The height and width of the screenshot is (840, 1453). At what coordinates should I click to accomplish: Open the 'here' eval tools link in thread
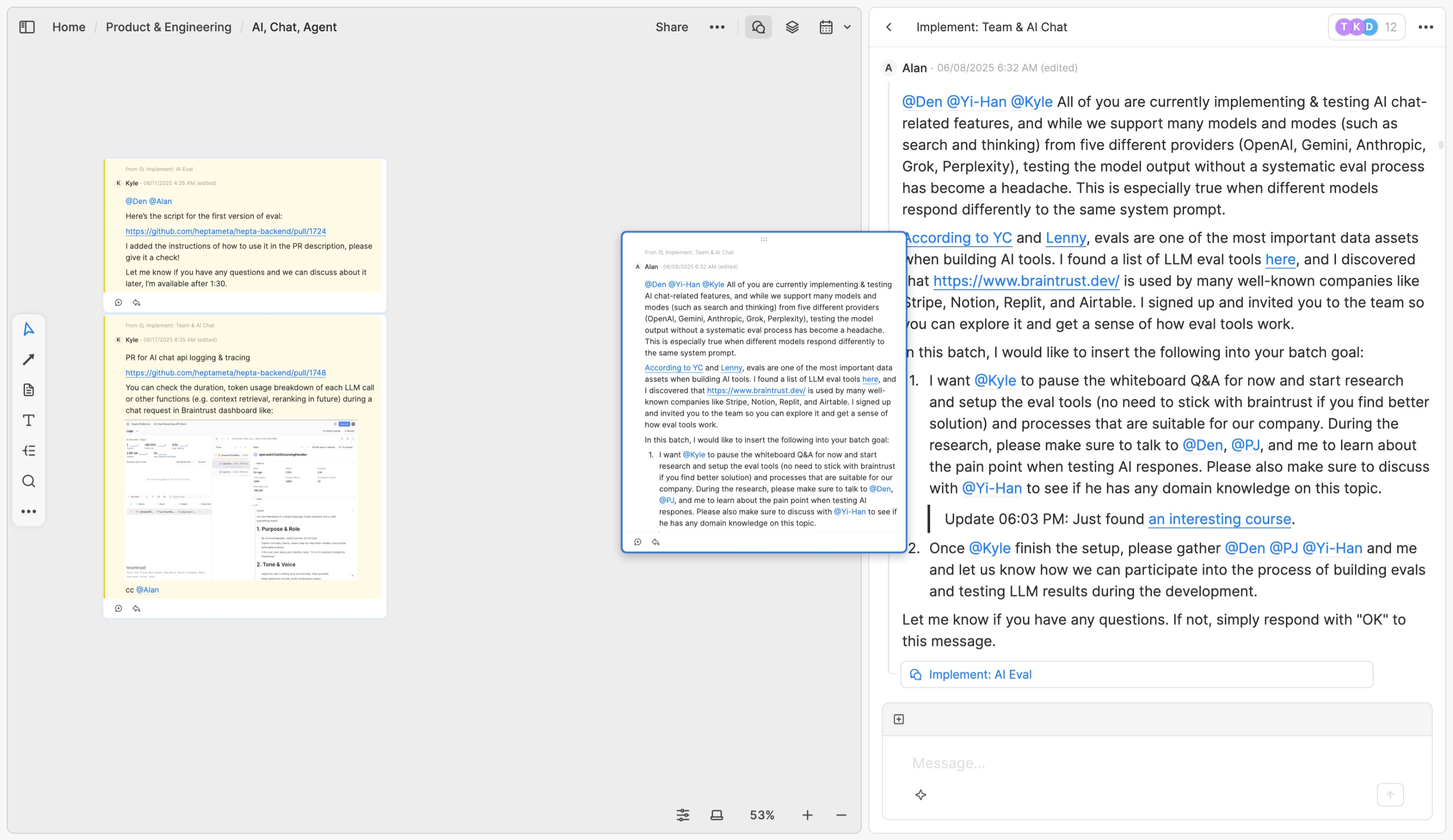[1280, 259]
